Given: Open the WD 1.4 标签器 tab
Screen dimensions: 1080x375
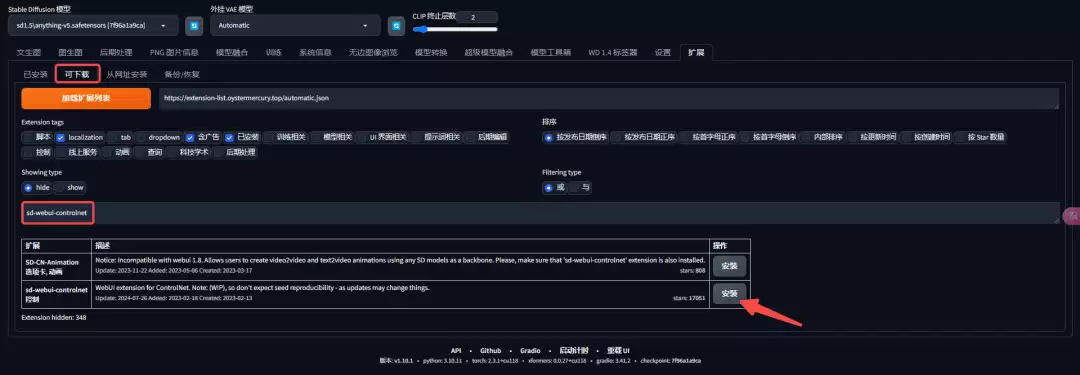Looking at the screenshot, I should coord(612,52).
